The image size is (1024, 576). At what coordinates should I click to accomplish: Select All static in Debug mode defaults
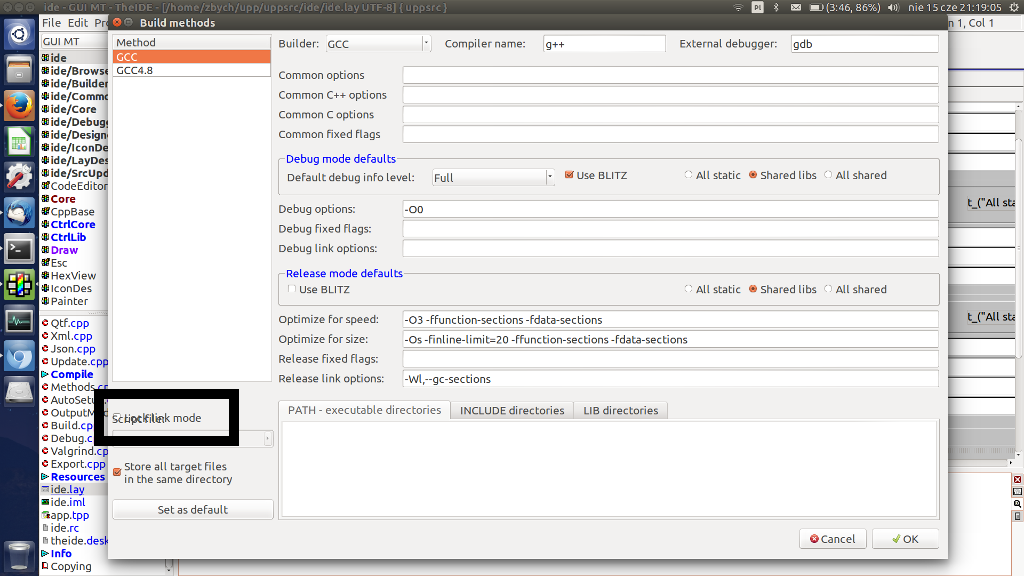pyautogui.click(x=688, y=176)
